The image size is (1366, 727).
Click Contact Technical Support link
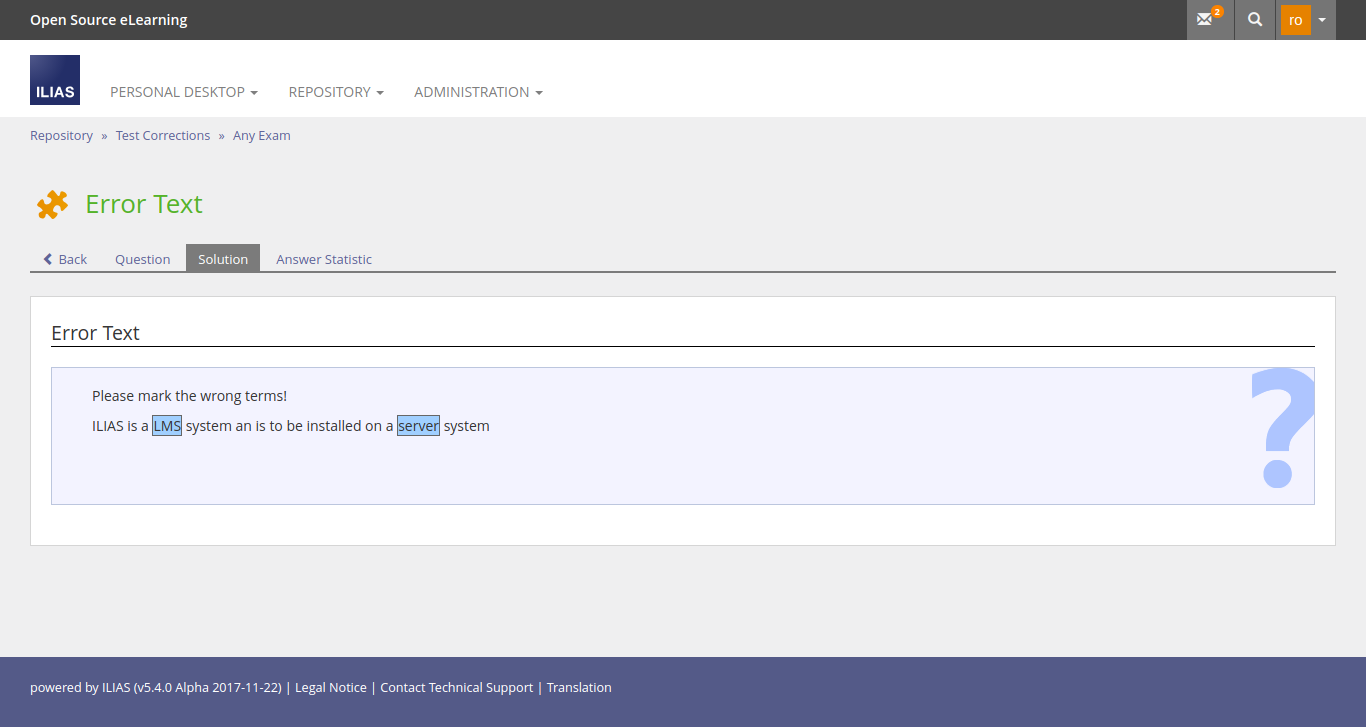click(x=456, y=688)
